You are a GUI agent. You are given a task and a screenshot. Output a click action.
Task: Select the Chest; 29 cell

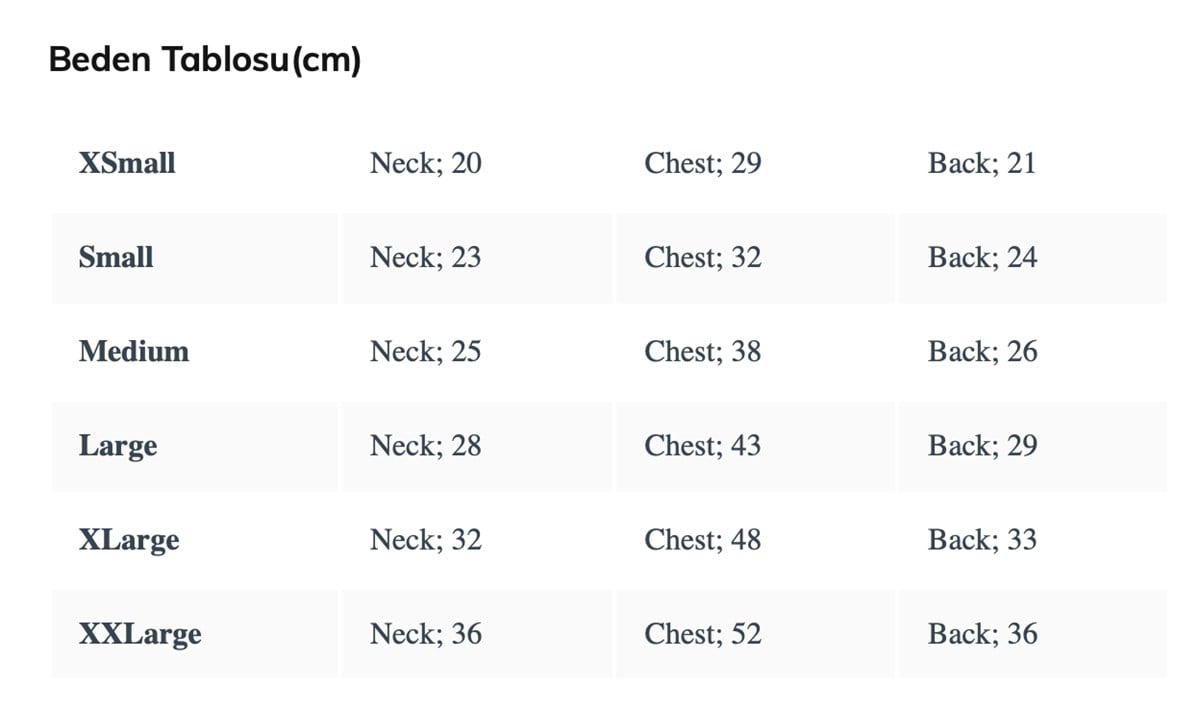point(702,163)
